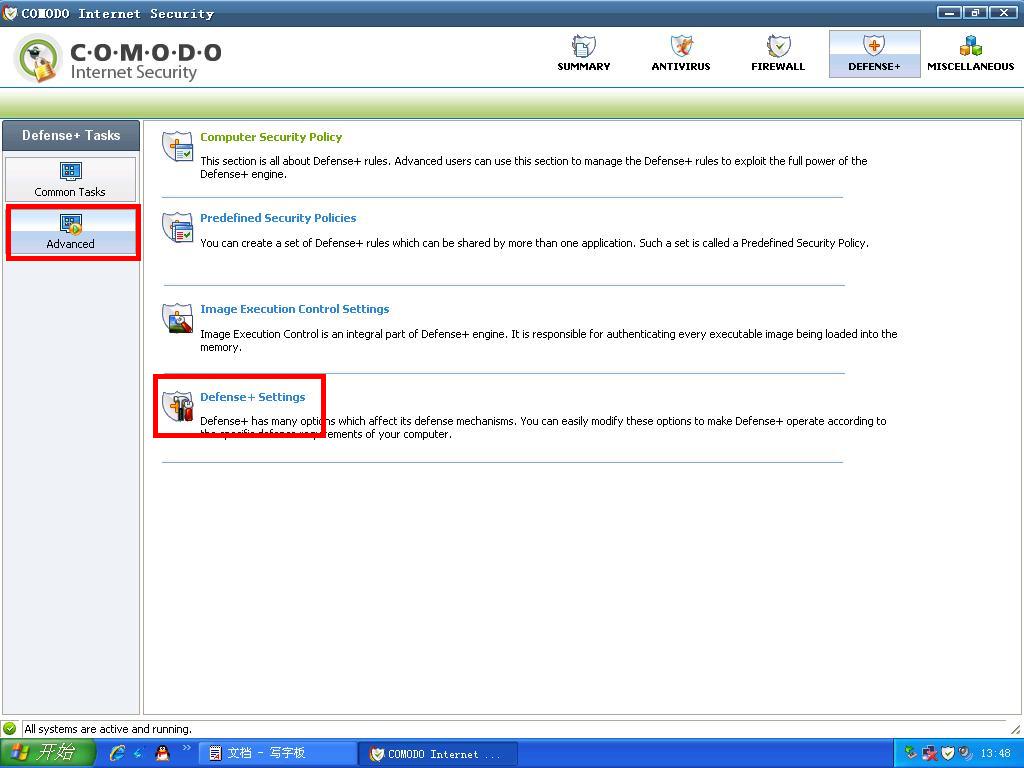Click the COMODO logo emblem
This screenshot has height=768, width=1024.
(38, 59)
